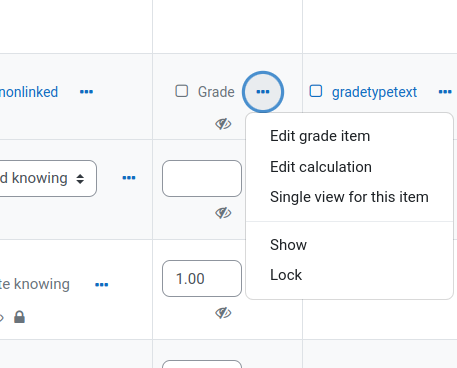Viewport: 457px width, 368px height.
Task: Open actions menu for gradetypetext column
Action: (445, 92)
